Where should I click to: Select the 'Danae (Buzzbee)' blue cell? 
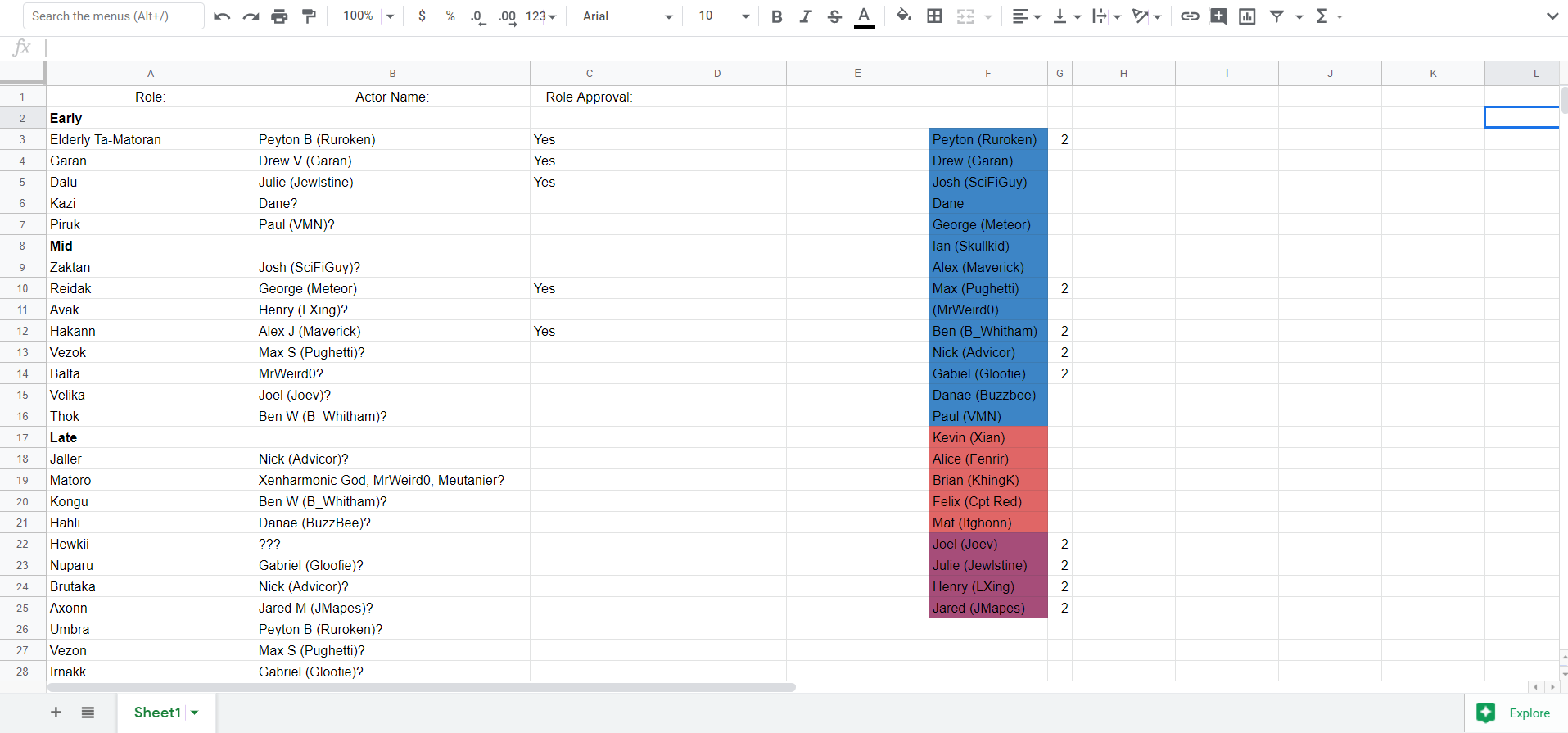tap(988, 395)
